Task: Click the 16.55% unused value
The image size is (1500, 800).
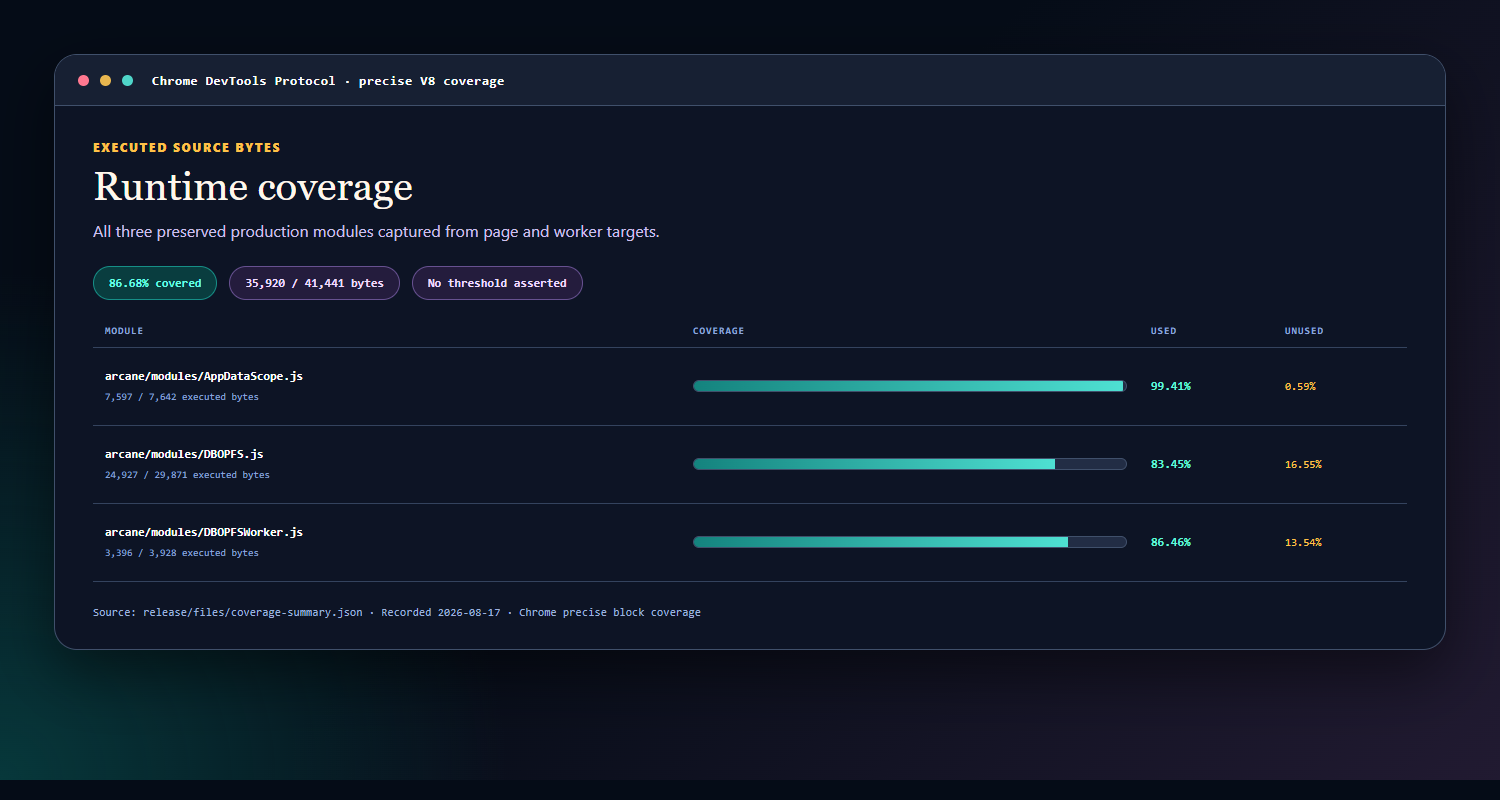Action: coord(1303,464)
